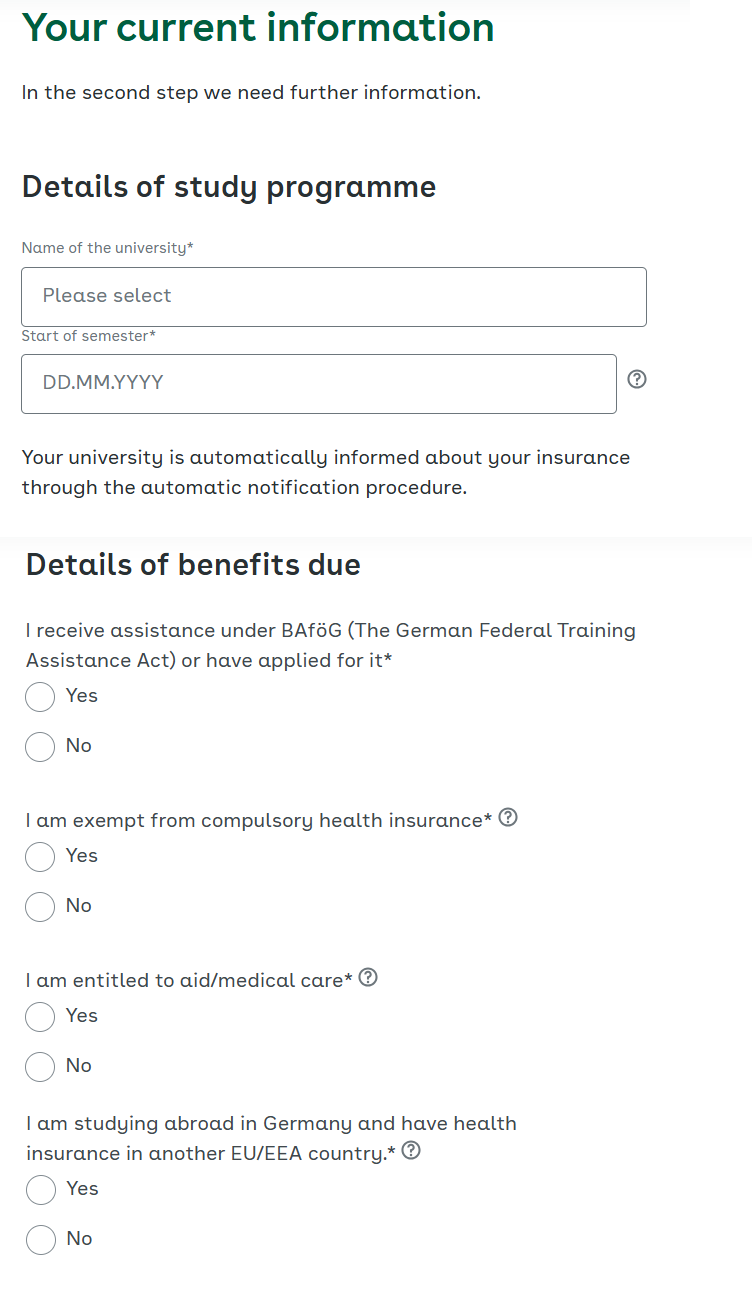Mark No for entitled to aid/medical care

click(40, 1067)
